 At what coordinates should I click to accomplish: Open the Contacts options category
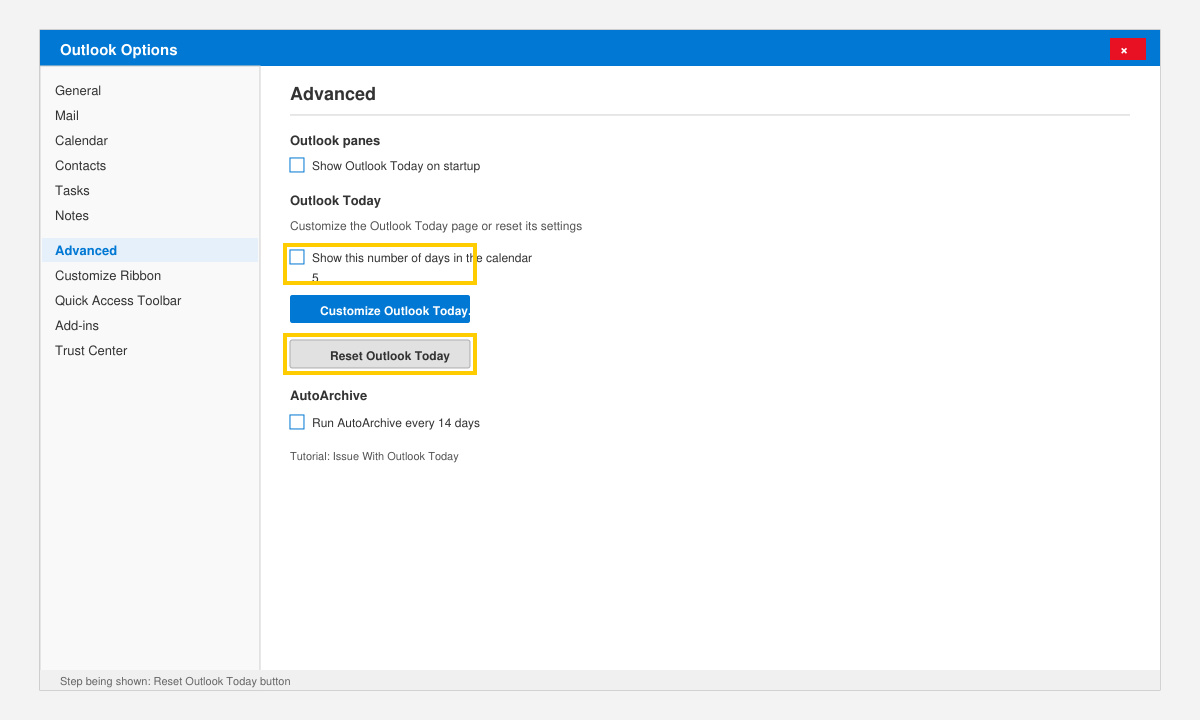pyautogui.click(x=150, y=166)
